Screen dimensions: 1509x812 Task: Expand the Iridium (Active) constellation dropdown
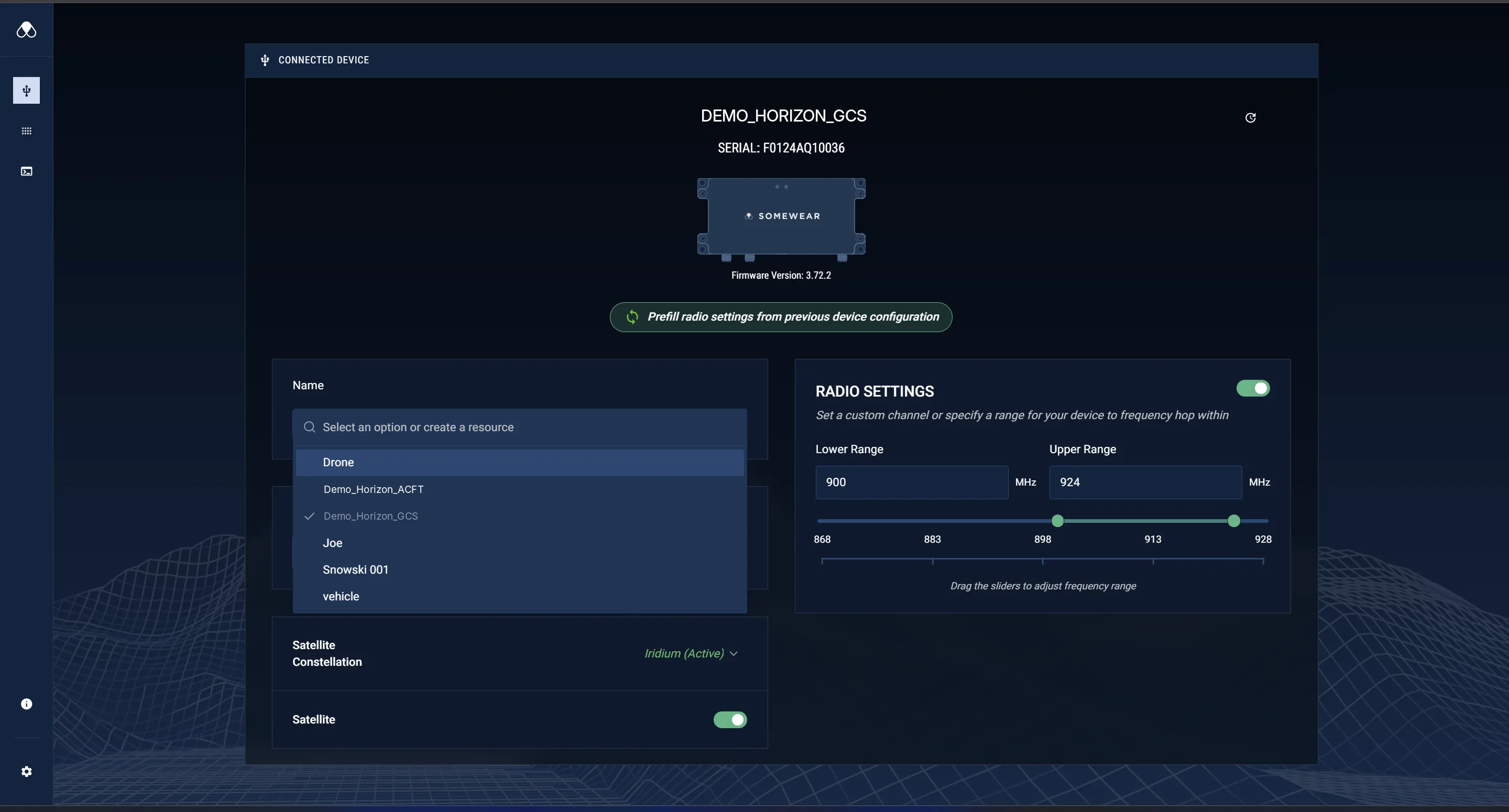point(691,653)
